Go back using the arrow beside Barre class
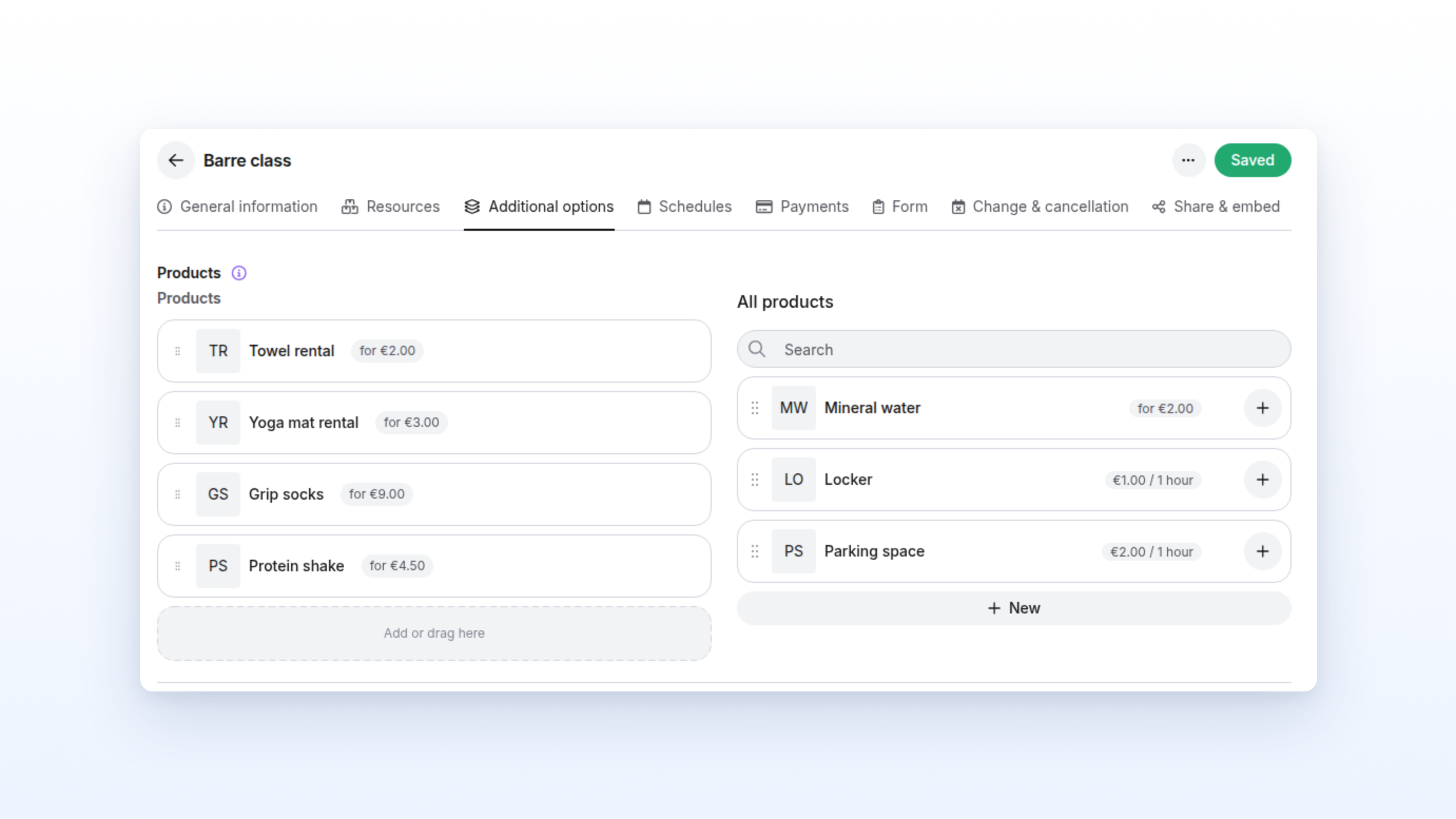This screenshot has width=1456, height=819. point(176,161)
